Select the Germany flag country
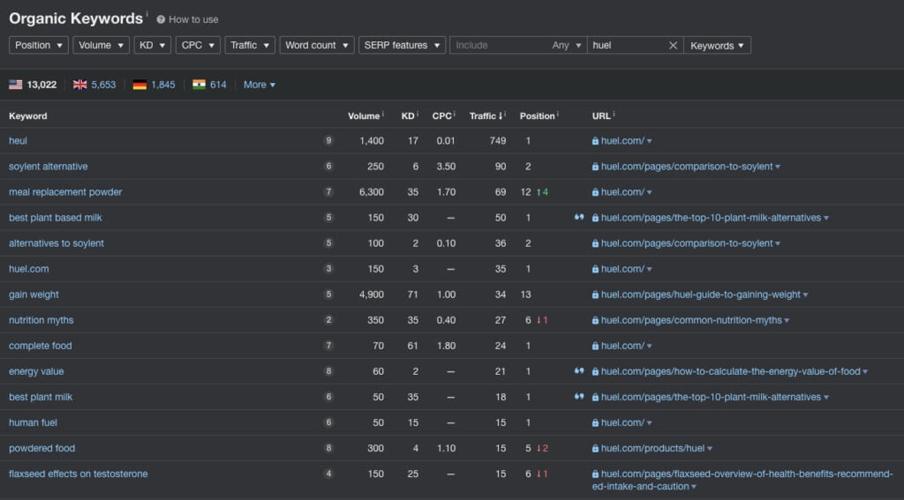904x500 pixels. pyautogui.click(x=139, y=85)
